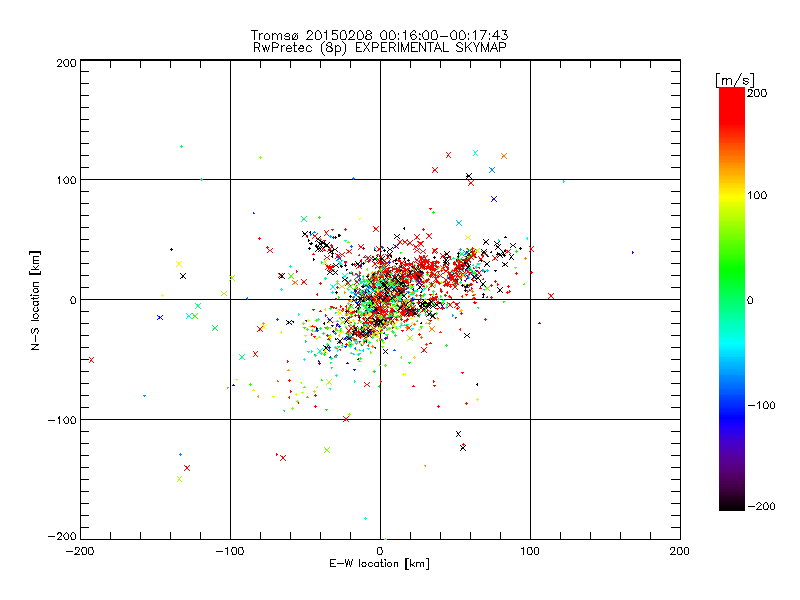Click the colorbar label "0"
Image resolution: width=800 pixels, height=600 pixels.
pyautogui.click(x=750, y=301)
